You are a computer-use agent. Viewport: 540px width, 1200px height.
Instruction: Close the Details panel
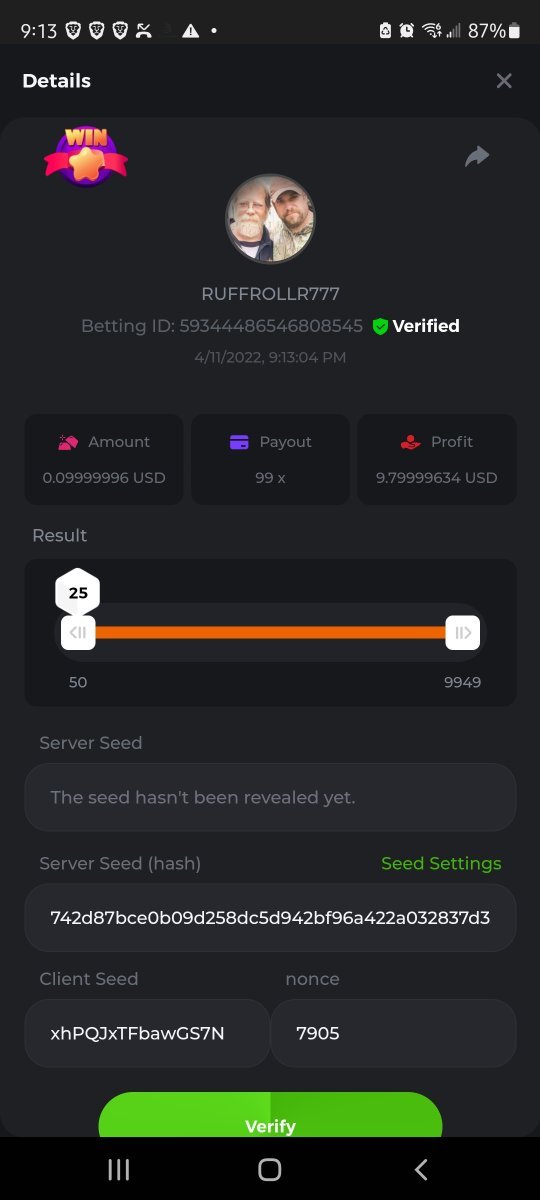(504, 81)
